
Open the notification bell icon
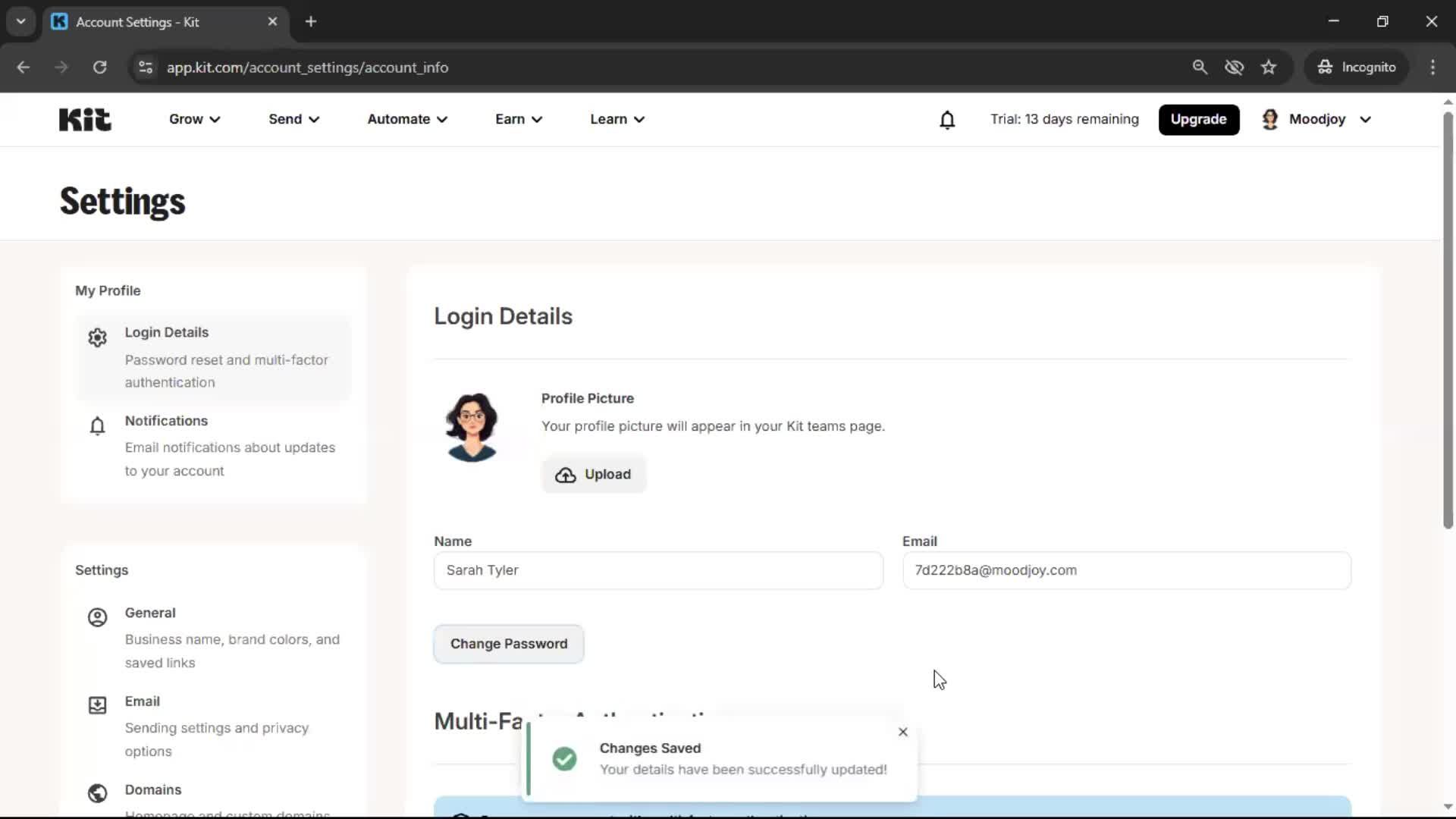[x=947, y=119]
